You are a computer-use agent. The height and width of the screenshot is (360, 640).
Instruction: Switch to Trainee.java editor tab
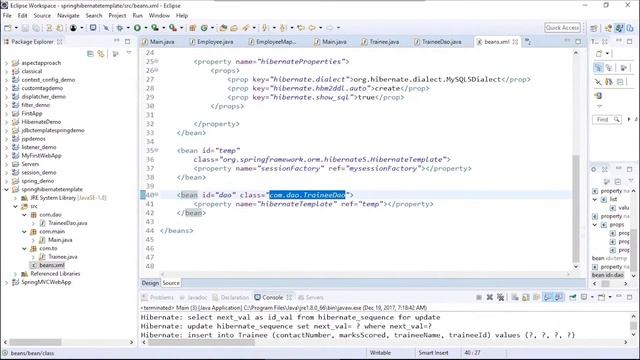click(x=381, y=42)
